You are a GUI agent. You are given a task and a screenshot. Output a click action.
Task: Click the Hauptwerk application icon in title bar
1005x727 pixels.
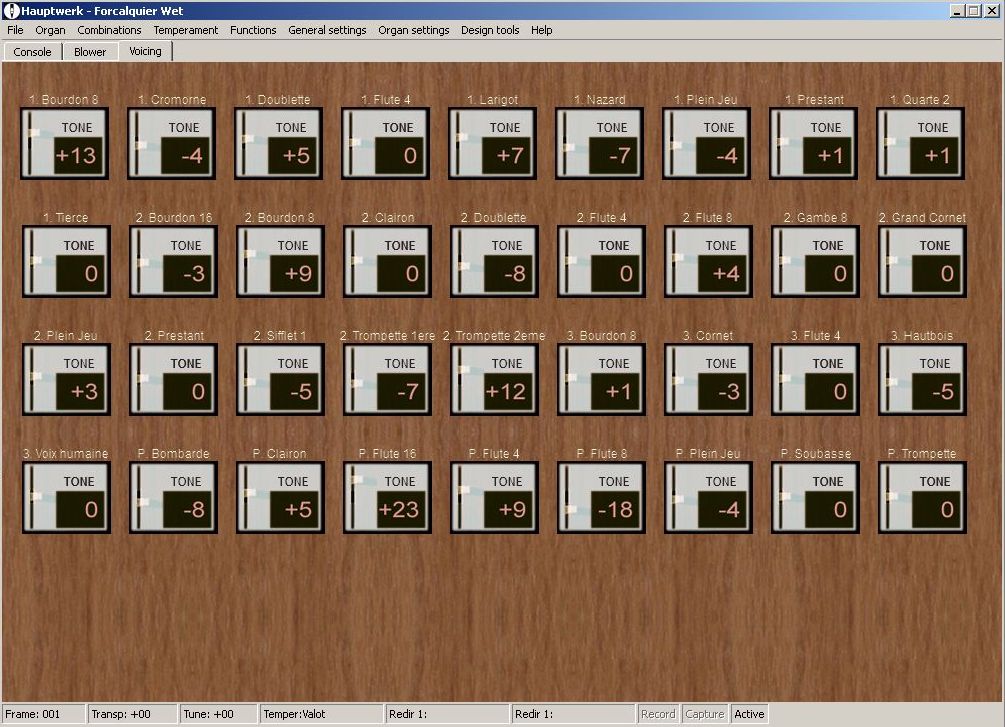11,10
